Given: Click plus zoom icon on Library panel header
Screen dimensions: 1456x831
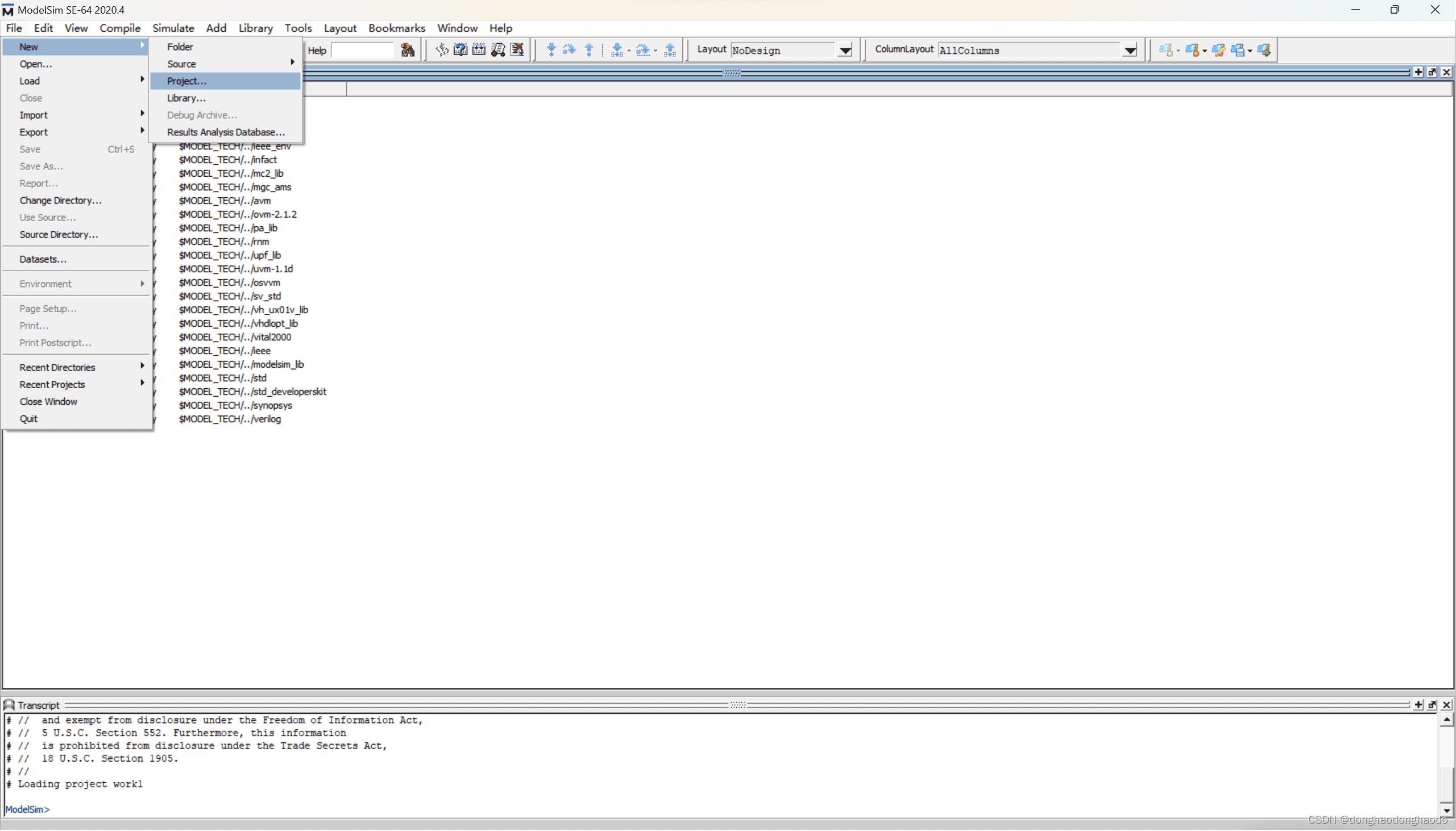Looking at the screenshot, I should [x=1418, y=72].
